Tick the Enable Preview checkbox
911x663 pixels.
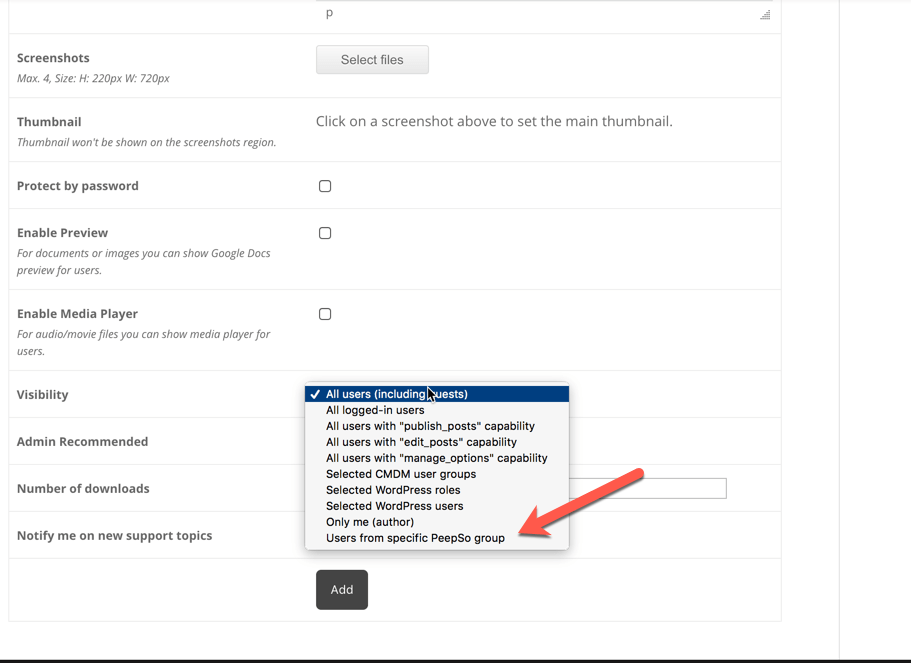click(x=325, y=233)
